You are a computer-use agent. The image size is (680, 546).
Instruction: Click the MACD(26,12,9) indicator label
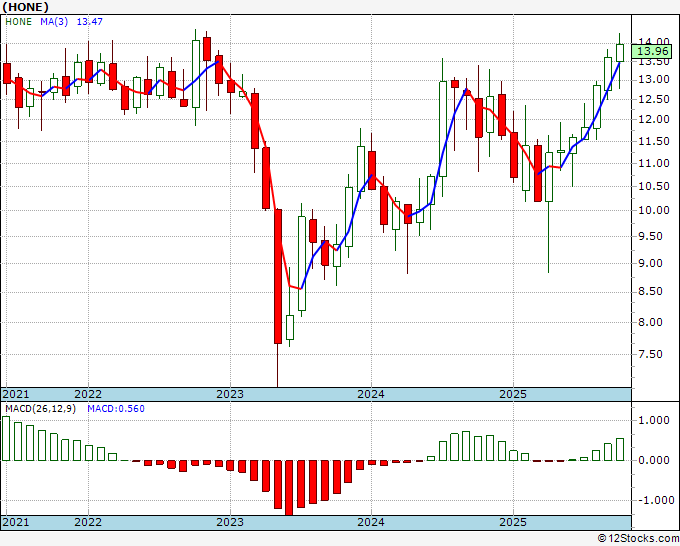[x=41, y=409]
